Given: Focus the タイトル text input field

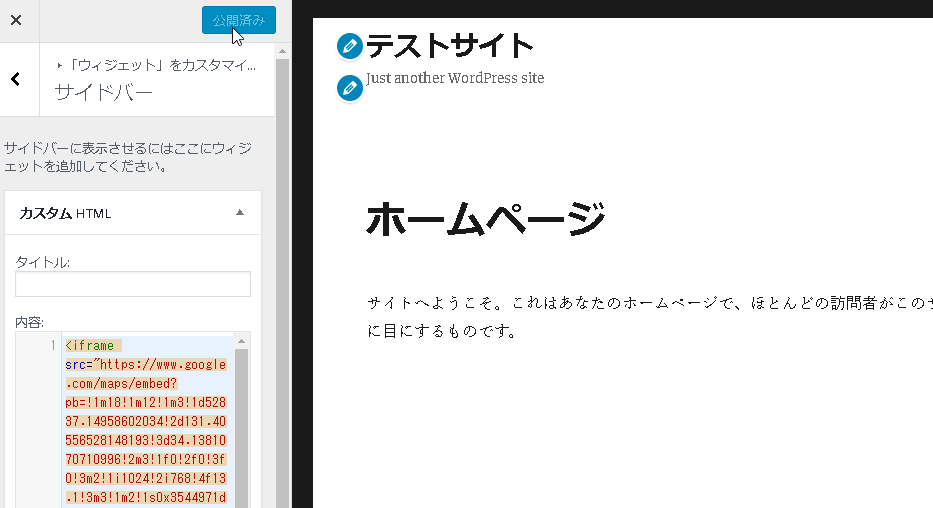Looking at the screenshot, I should (x=132, y=284).
